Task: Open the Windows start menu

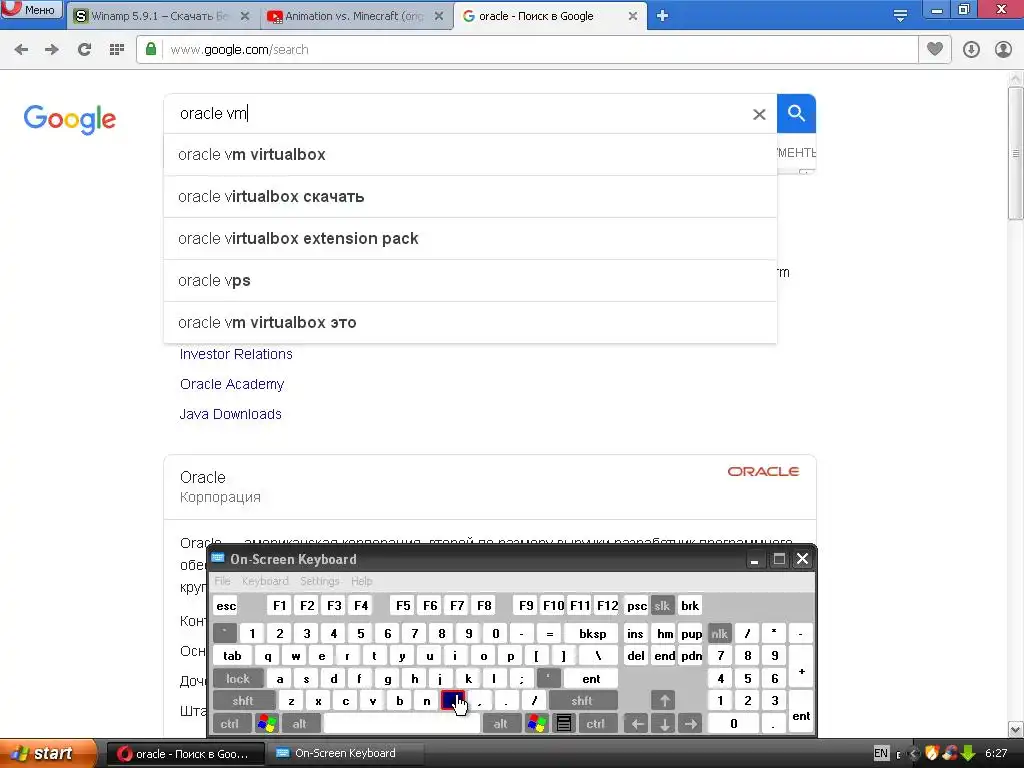Action: (47, 753)
